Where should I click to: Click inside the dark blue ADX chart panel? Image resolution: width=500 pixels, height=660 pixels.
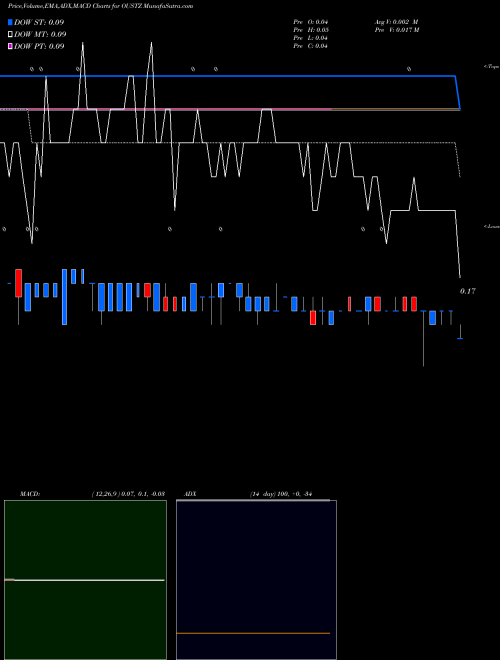(256, 580)
